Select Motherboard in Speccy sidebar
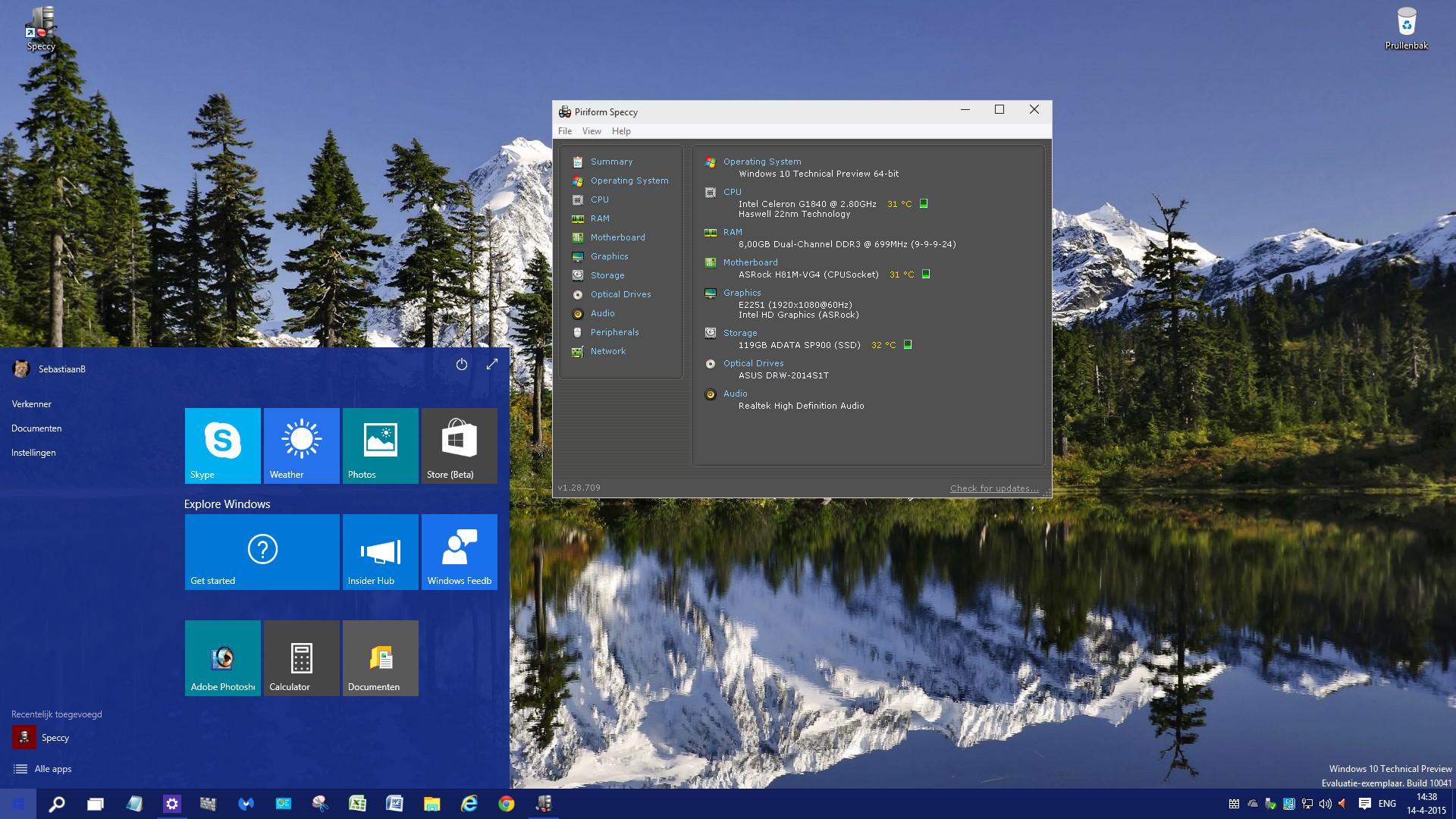The width and height of the screenshot is (1456, 819). click(x=617, y=237)
